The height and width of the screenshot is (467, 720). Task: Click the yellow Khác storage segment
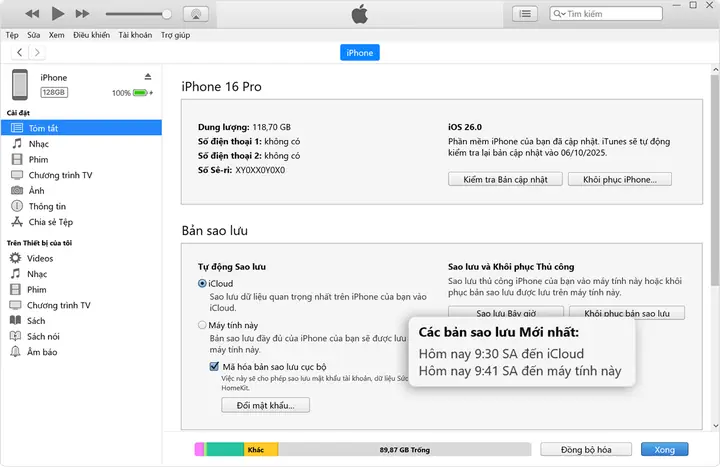(x=261, y=450)
